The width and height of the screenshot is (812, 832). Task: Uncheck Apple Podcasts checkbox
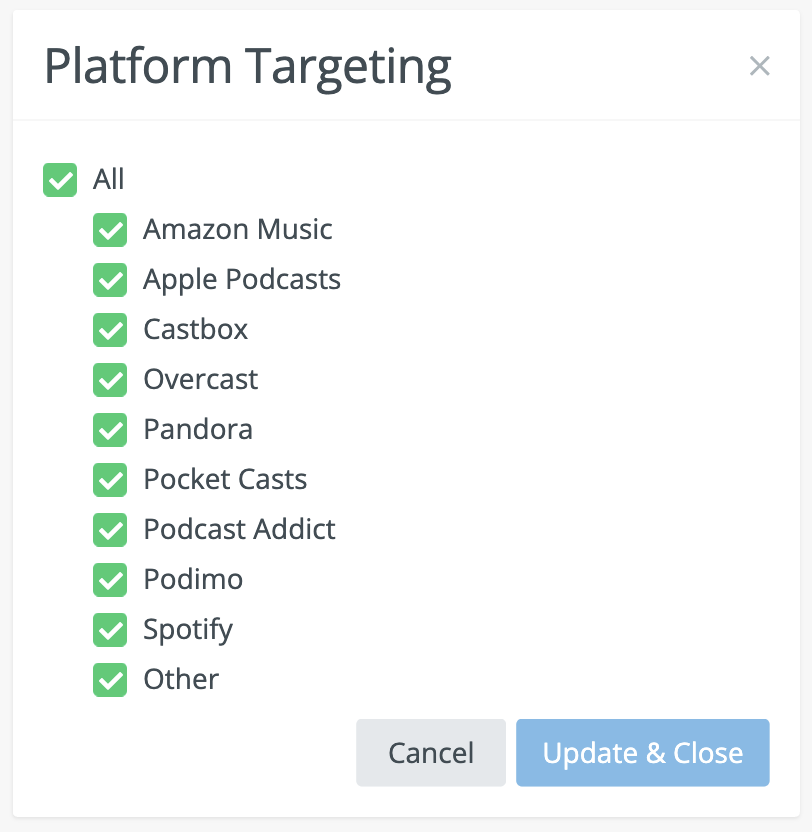click(110, 280)
